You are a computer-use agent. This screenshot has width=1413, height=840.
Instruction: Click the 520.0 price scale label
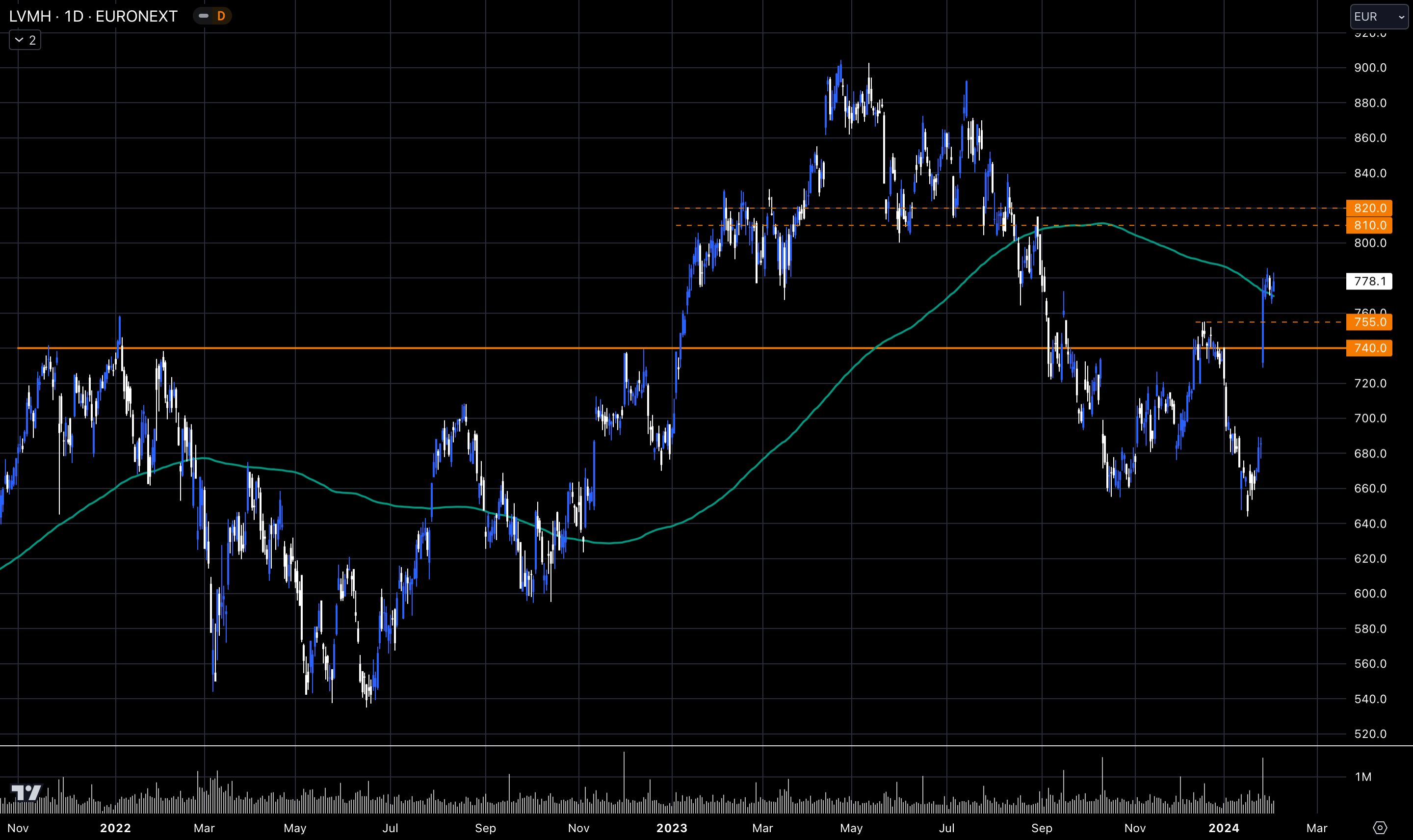click(x=1370, y=734)
